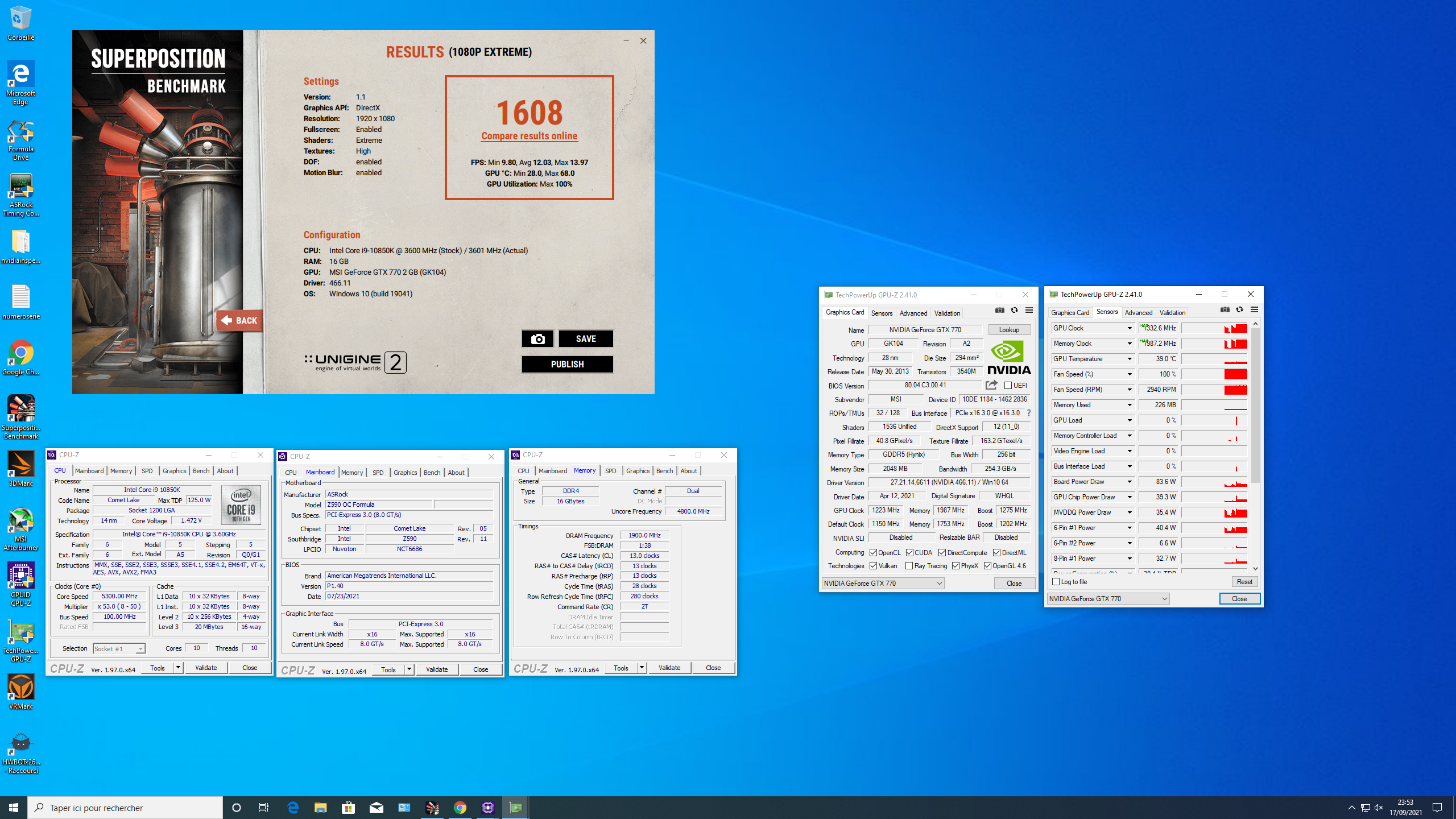1456x819 pixels.
Task: Toggle the UEFI checkbox in GPU-Z
Action: 1008,386
